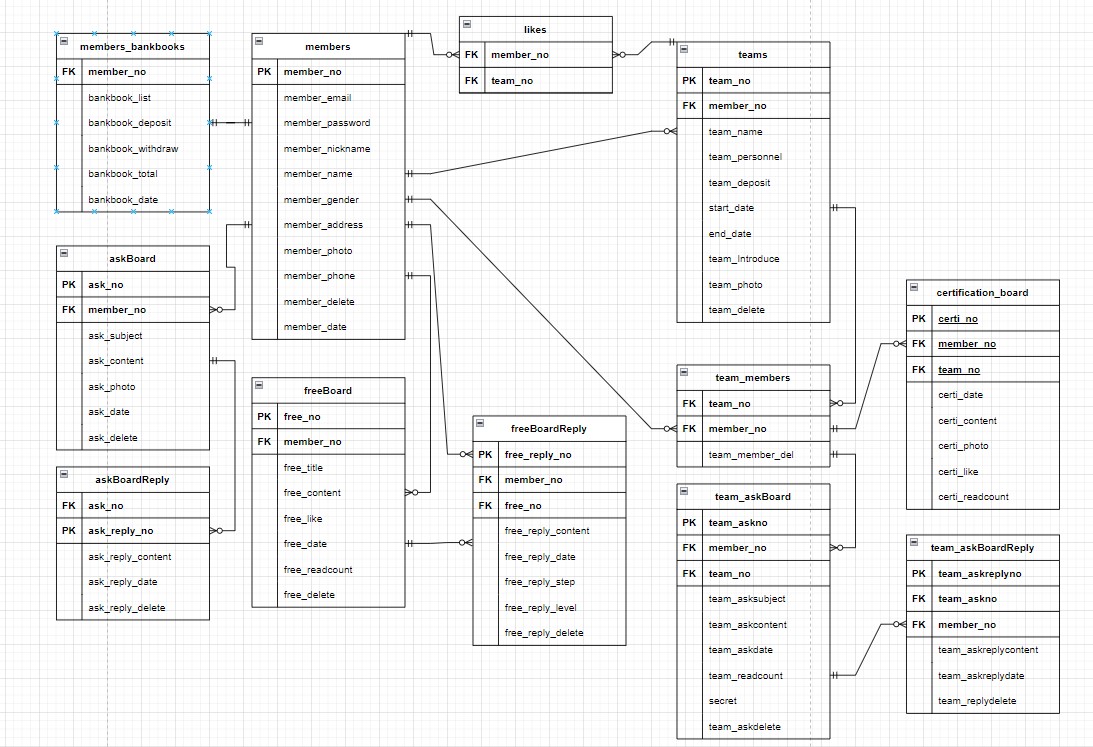Click the certi_no row
The width and height of the screenshot is (1093, 747).
coord(983,318)
